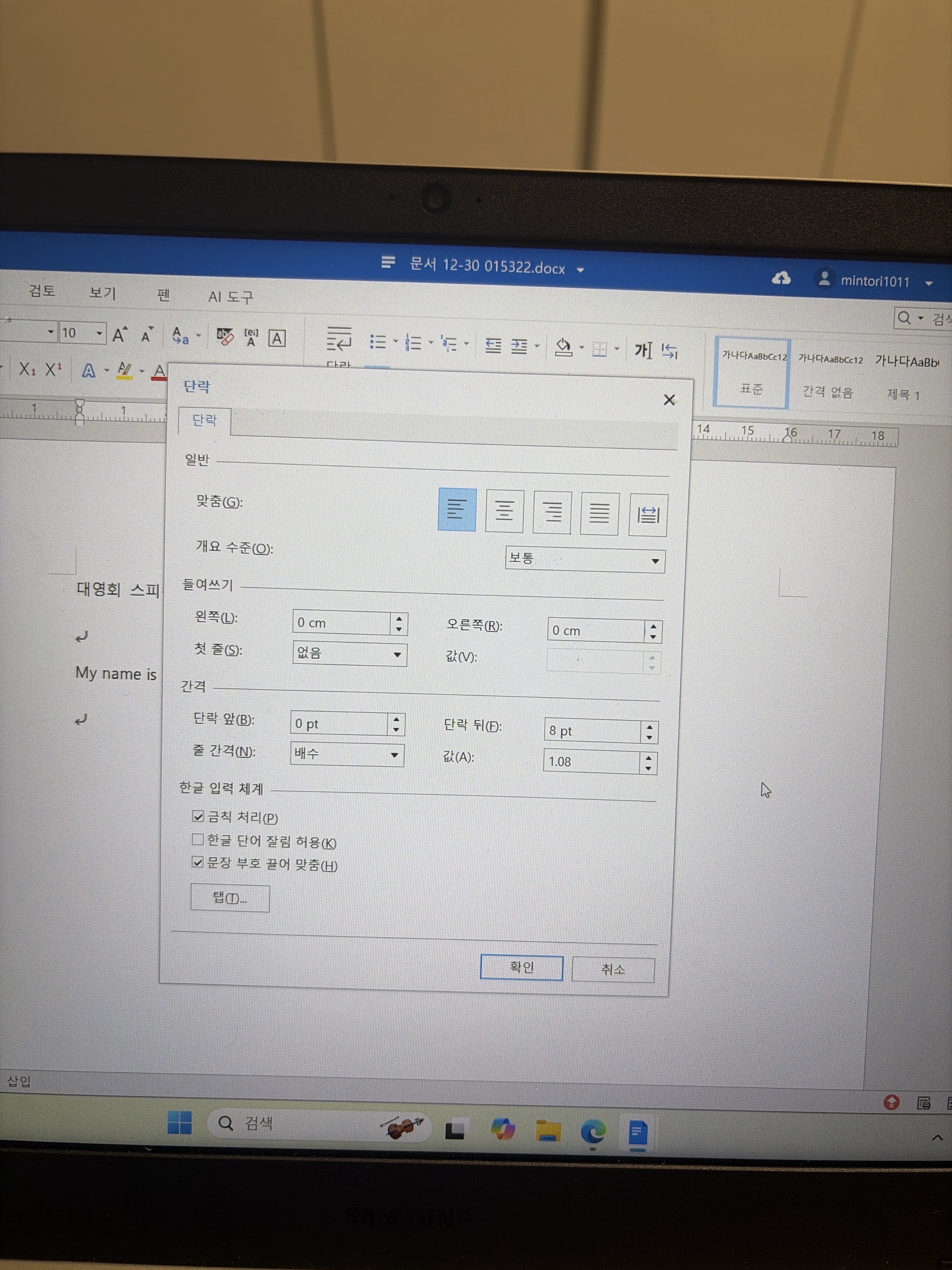Open the 줄 간격 dropdown showing 배수

(347, 754)
